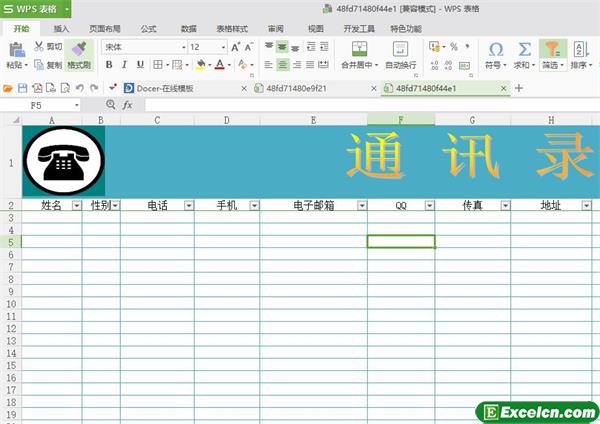Switch to Docer-在线模板 document tab
Viewport: 600px width, 424px height.
click(165, 88)
